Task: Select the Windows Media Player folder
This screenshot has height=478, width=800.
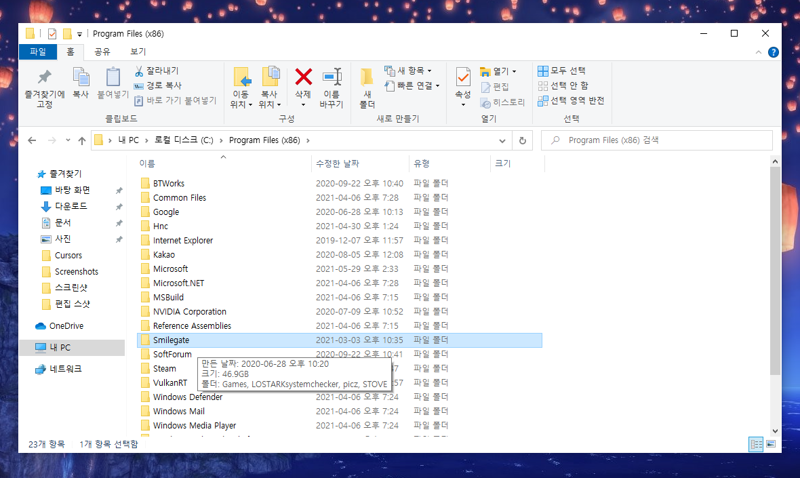Action: coord(194,425)
